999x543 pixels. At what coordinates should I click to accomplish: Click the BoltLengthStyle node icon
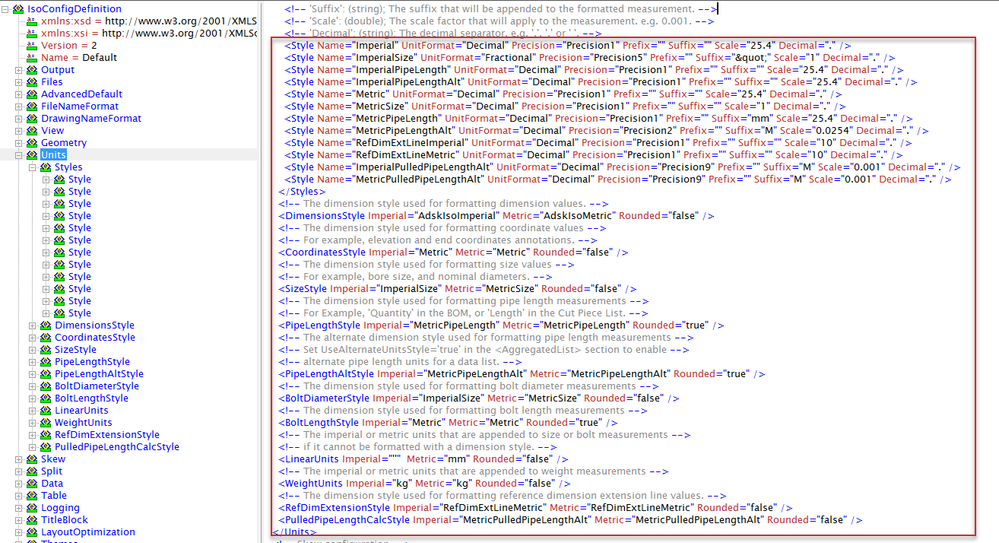45,398
